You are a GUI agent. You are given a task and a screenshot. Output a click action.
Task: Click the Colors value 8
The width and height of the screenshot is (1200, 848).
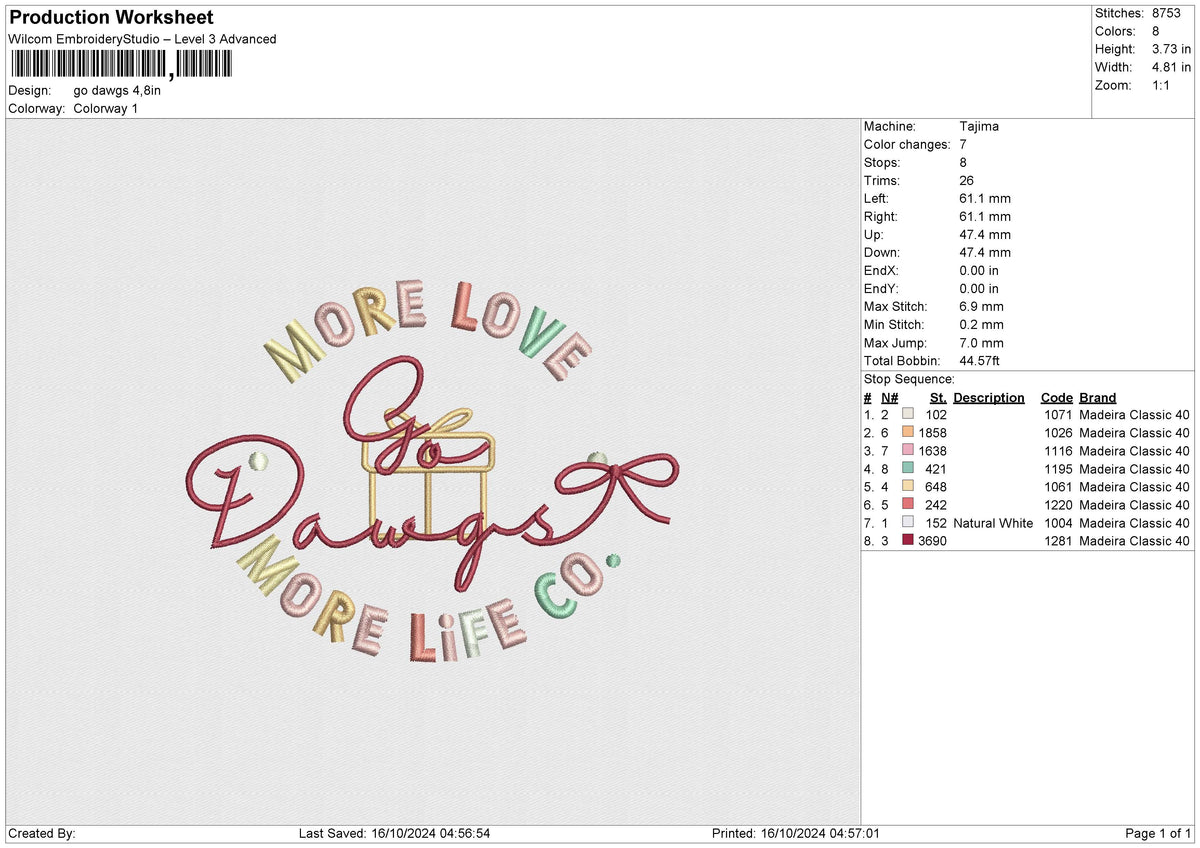point(1156,31)
